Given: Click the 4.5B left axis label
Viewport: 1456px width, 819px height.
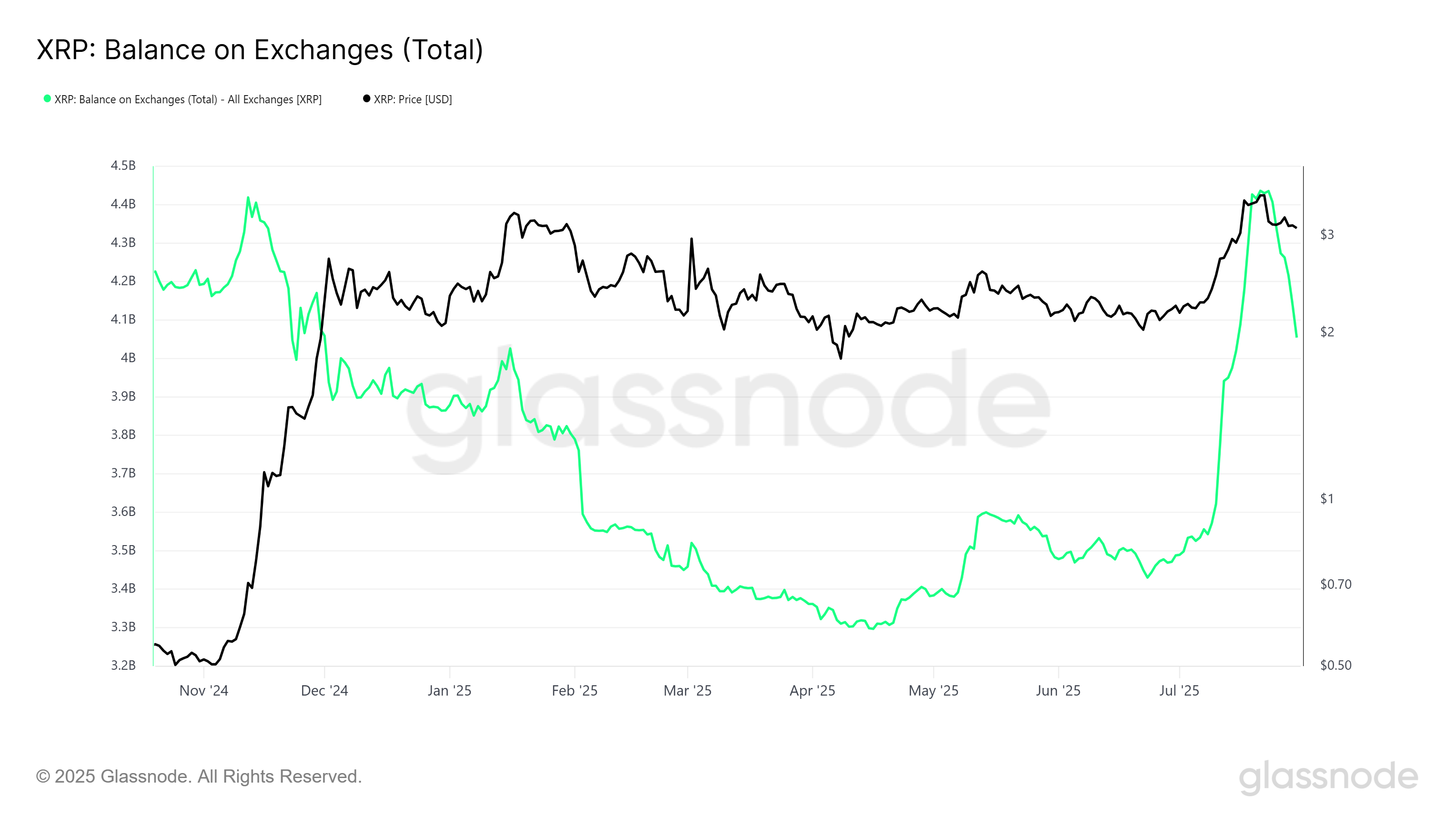Looking at the screenshot, I should click(x=123, y=166).
